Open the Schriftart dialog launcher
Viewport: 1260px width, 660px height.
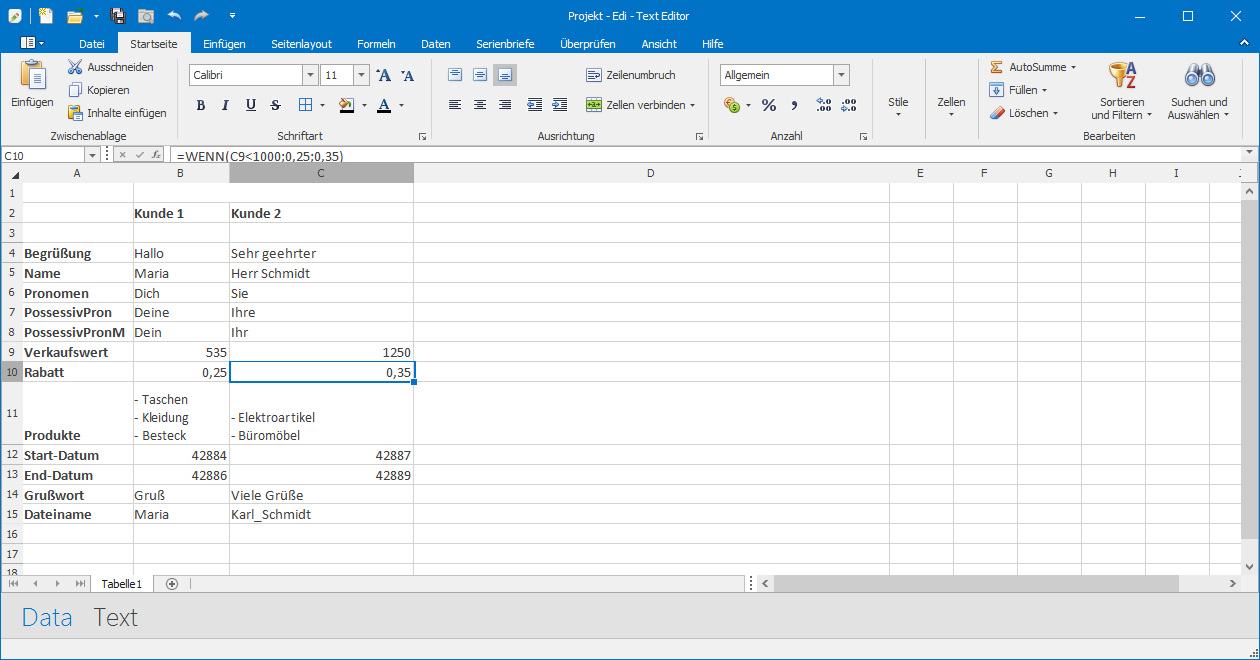(x=422, y=136)
